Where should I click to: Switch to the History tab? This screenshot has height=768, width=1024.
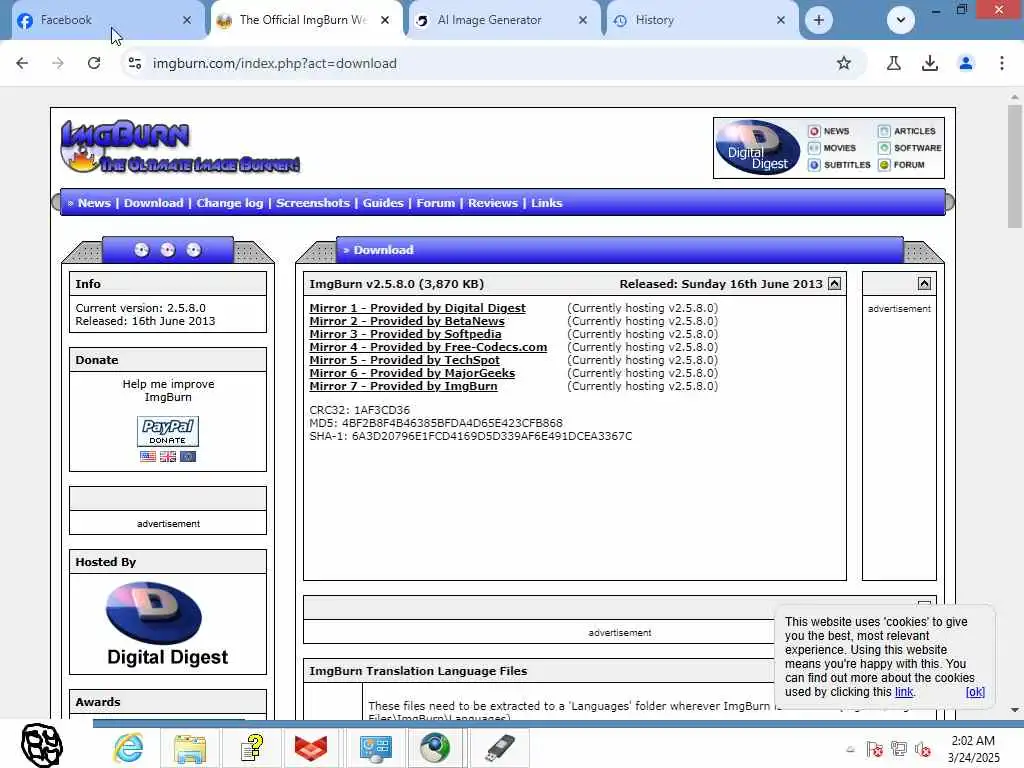click(x=700, y=20)
